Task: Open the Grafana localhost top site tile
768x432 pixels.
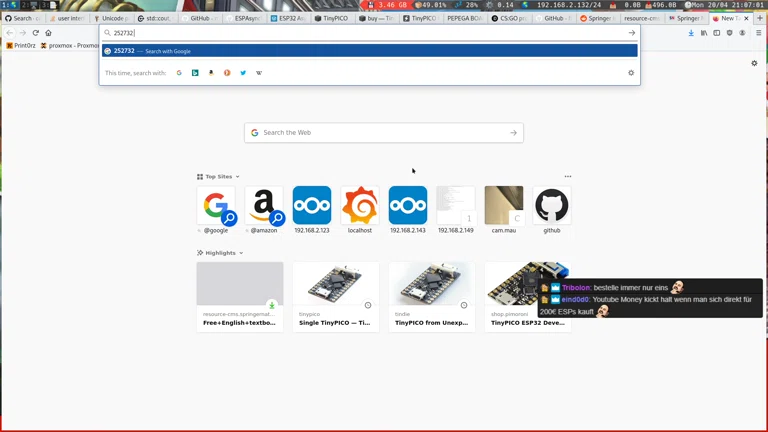Action: click(359, 206)
